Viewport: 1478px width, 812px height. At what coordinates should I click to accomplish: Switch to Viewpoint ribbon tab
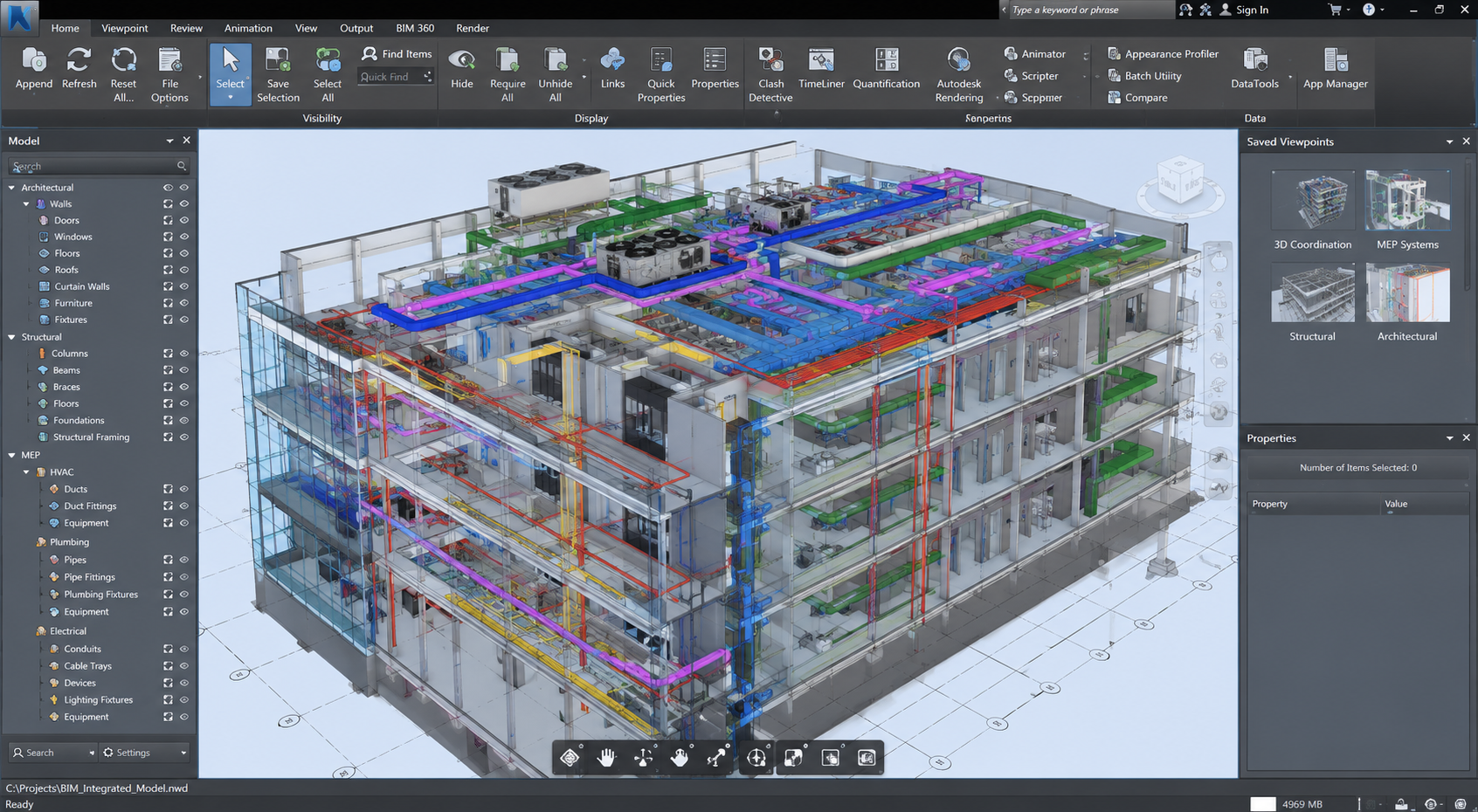pyautogui.click(x=125, y=28)
